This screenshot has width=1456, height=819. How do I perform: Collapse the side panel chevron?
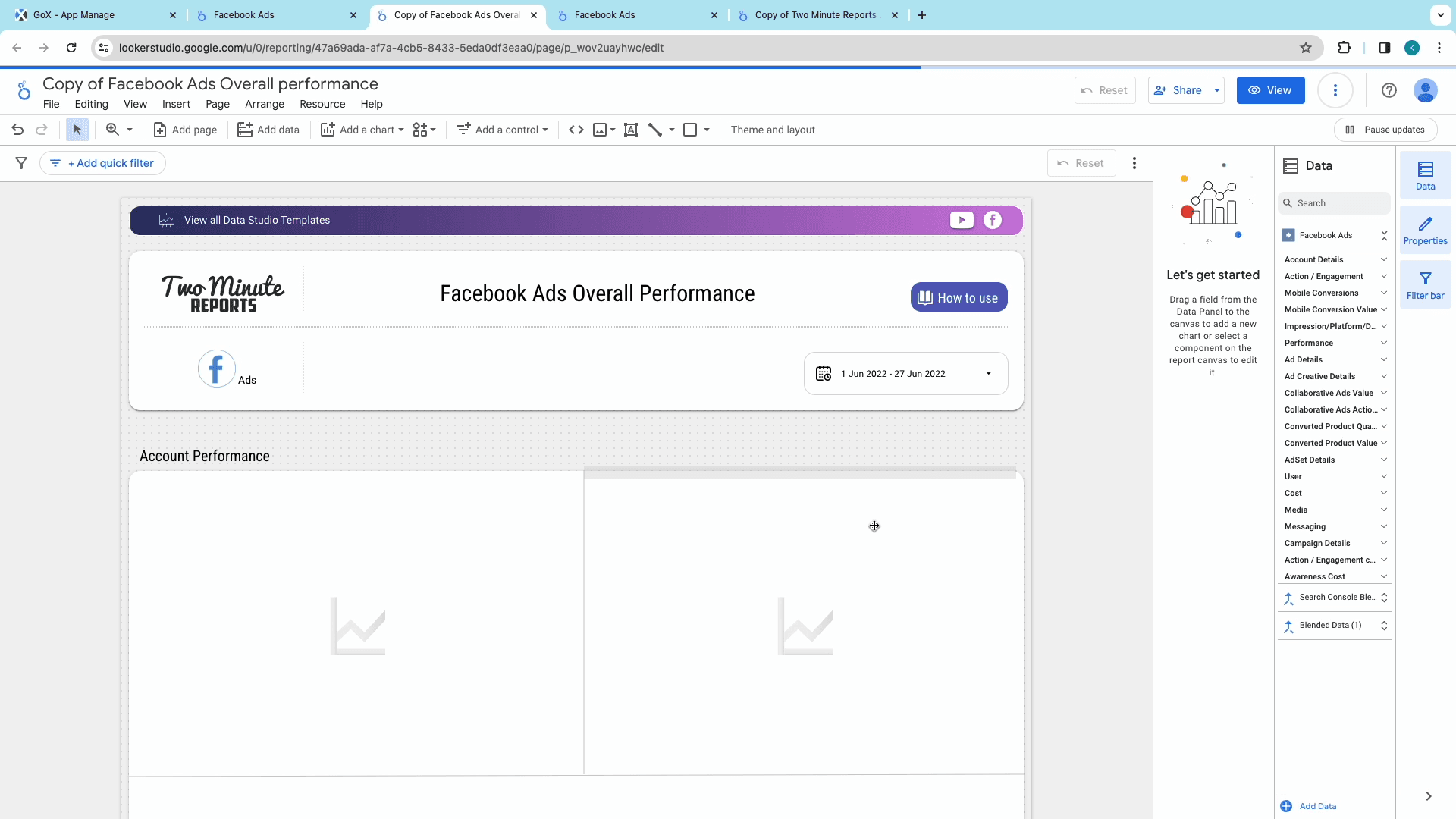coord(1429,796)
